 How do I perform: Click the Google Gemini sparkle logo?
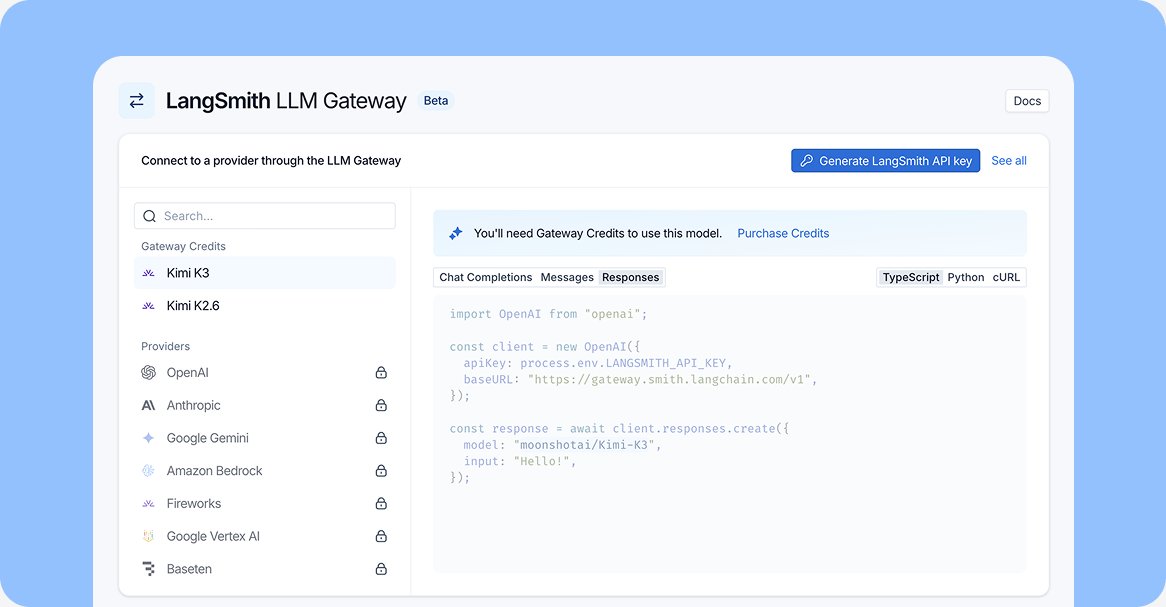click(x=149, y=438)
